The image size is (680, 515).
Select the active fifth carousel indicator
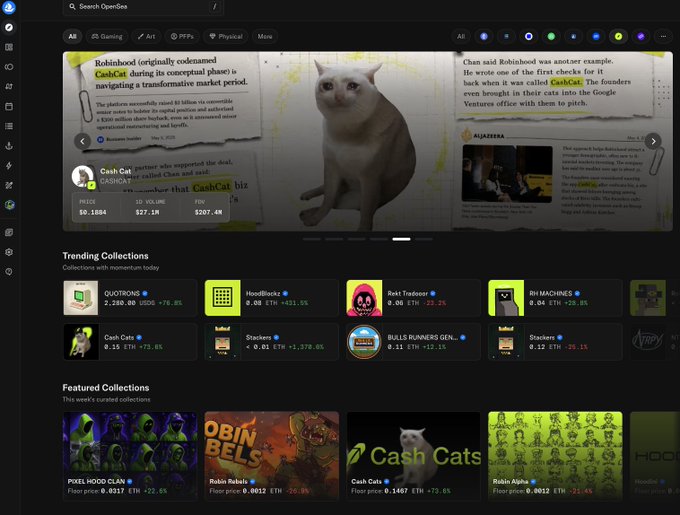tap(401, 239)
